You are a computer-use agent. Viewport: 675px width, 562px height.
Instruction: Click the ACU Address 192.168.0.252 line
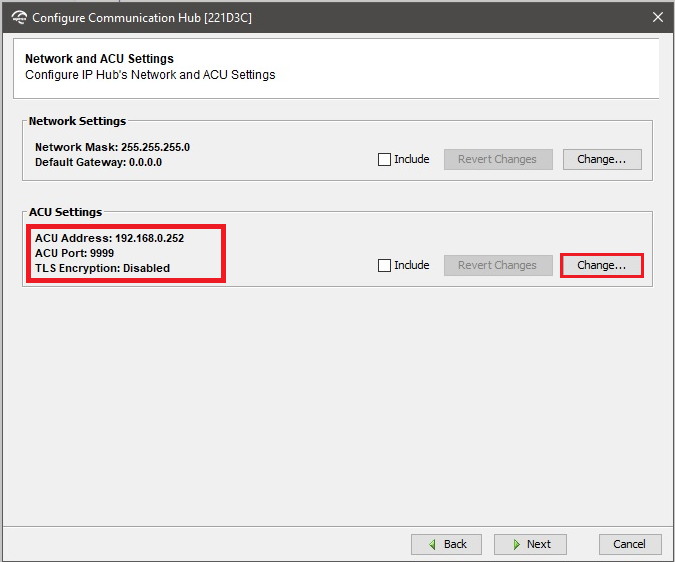pos(109,238)
